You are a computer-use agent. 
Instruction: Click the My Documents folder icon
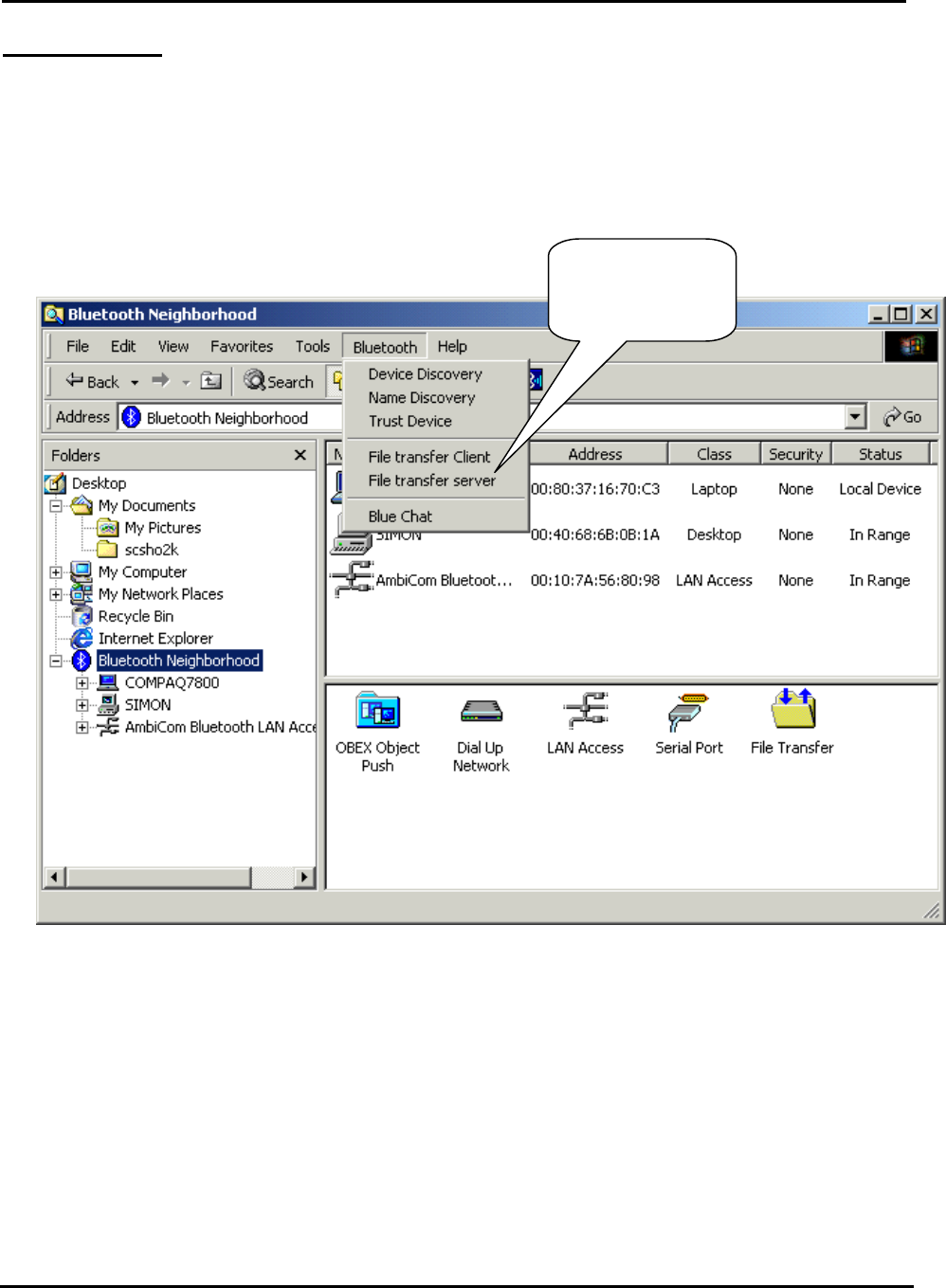(x=82, y=505)
